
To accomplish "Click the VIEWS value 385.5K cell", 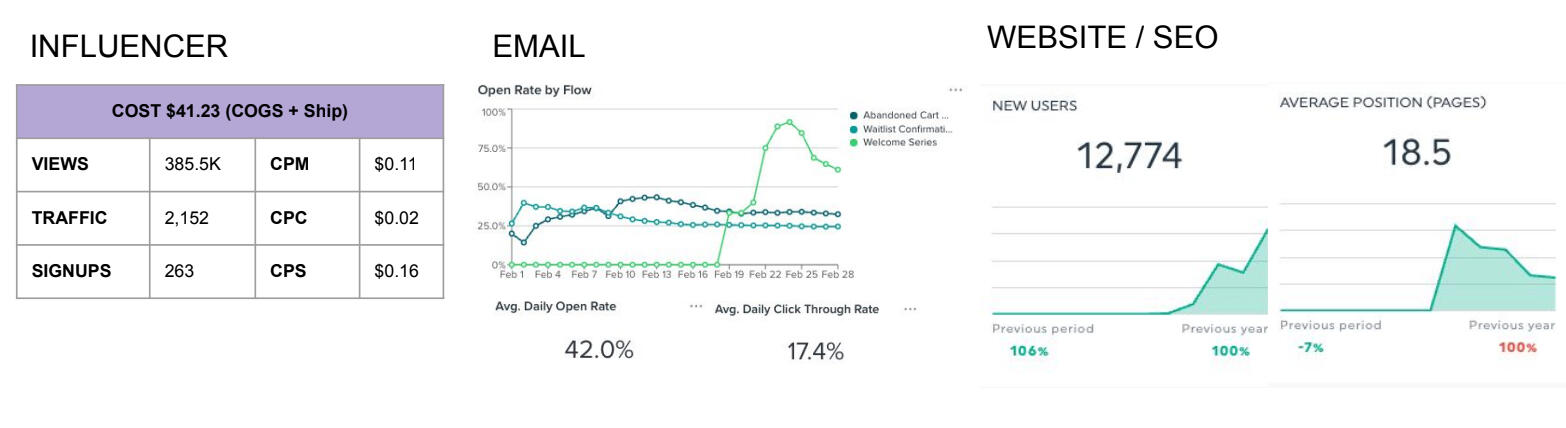I will [x=202, y=164].
